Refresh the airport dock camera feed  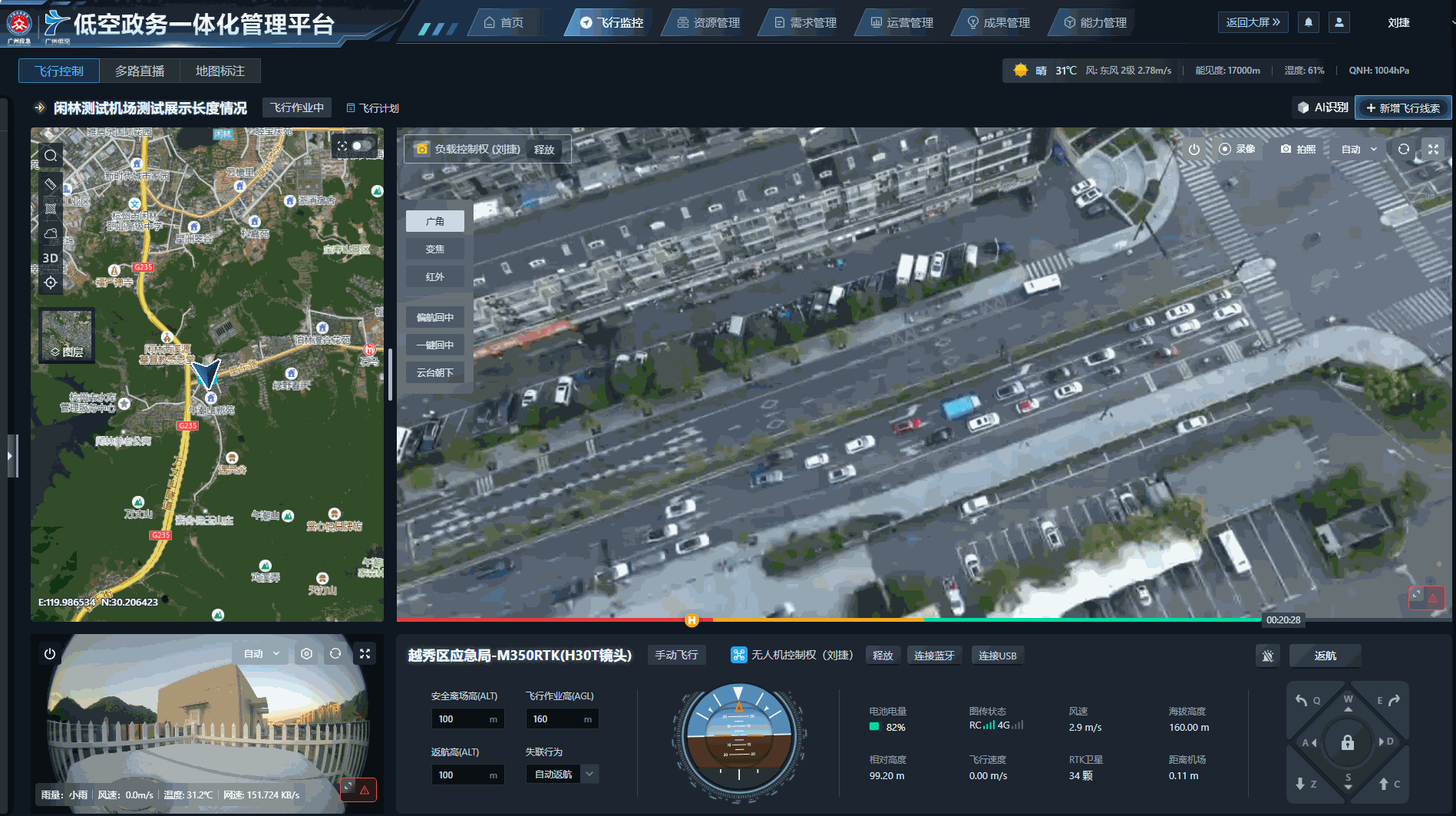[x=335, y=653]
